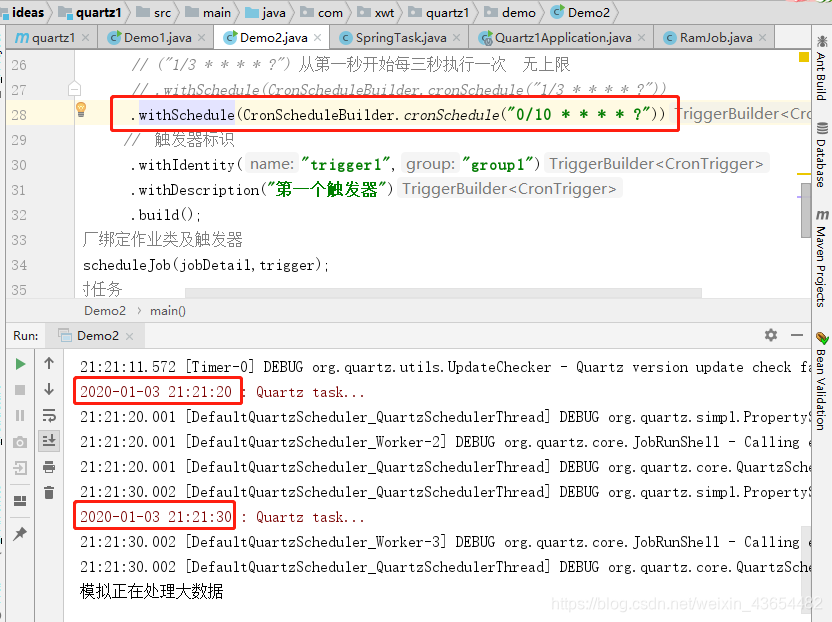Open the Bean Validation panel
Viewport: 832px width, 622px height.
coord(822,381)
